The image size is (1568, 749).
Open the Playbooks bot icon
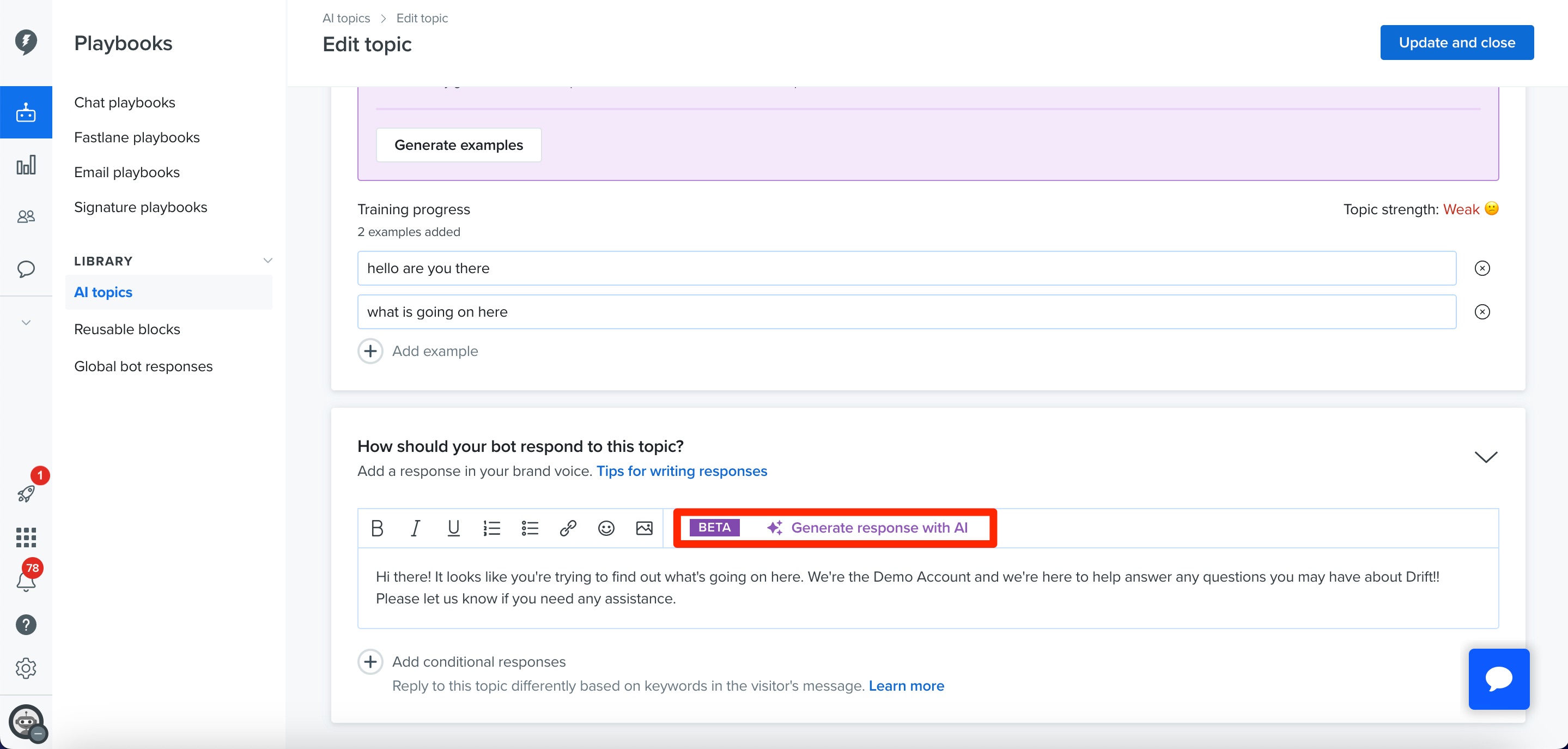(26, 113)
